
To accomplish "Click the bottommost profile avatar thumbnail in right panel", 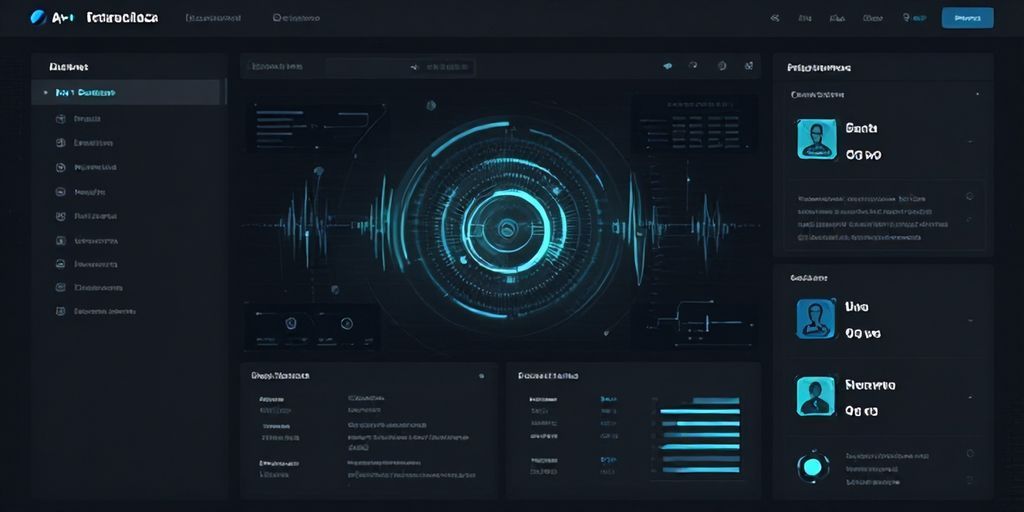I will tap(815, 396).
